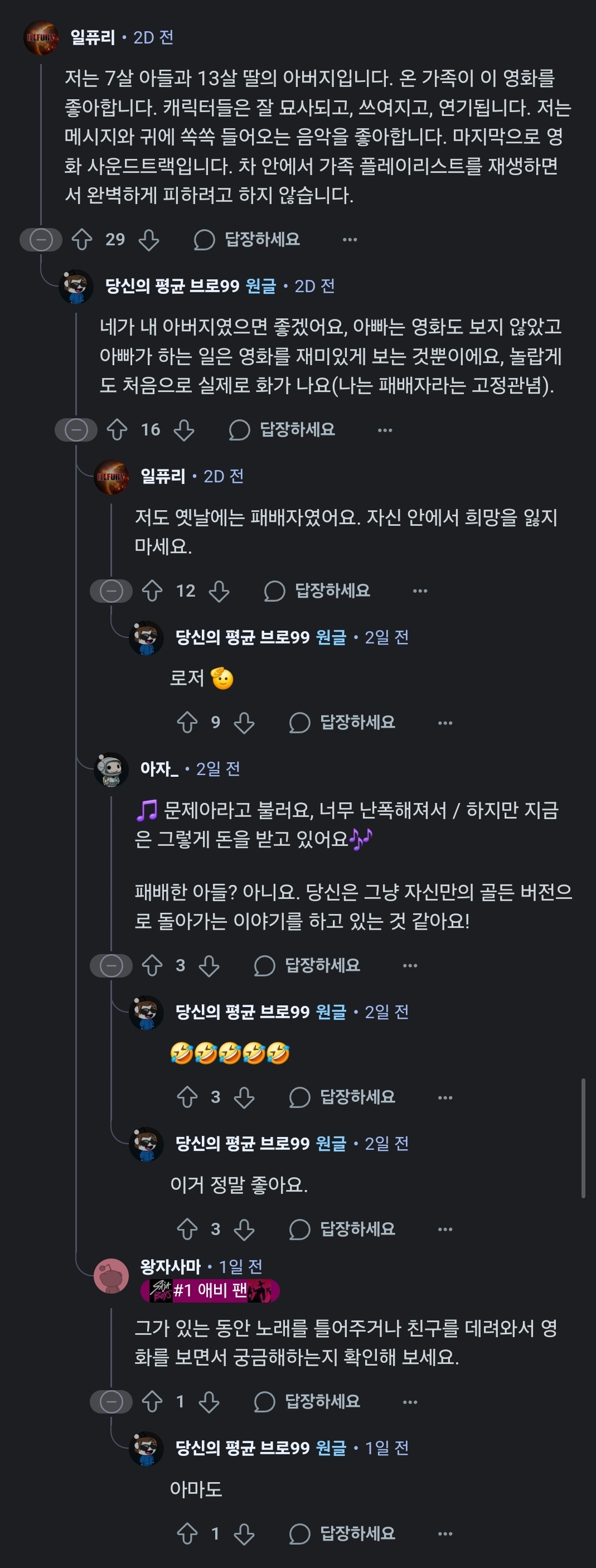Image resolution: width=596 pixels, height=1568 pixels.
Task: Open more options for top comment
Action: (x=350, y=240)
